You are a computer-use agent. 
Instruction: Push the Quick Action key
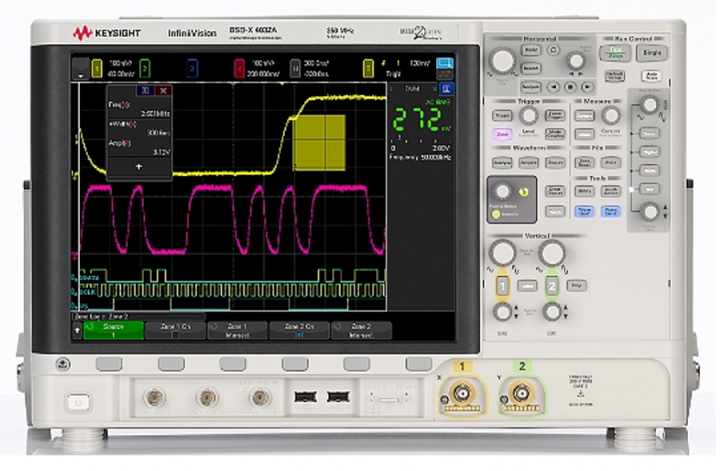pyautogui.click(x=611, y=191)
